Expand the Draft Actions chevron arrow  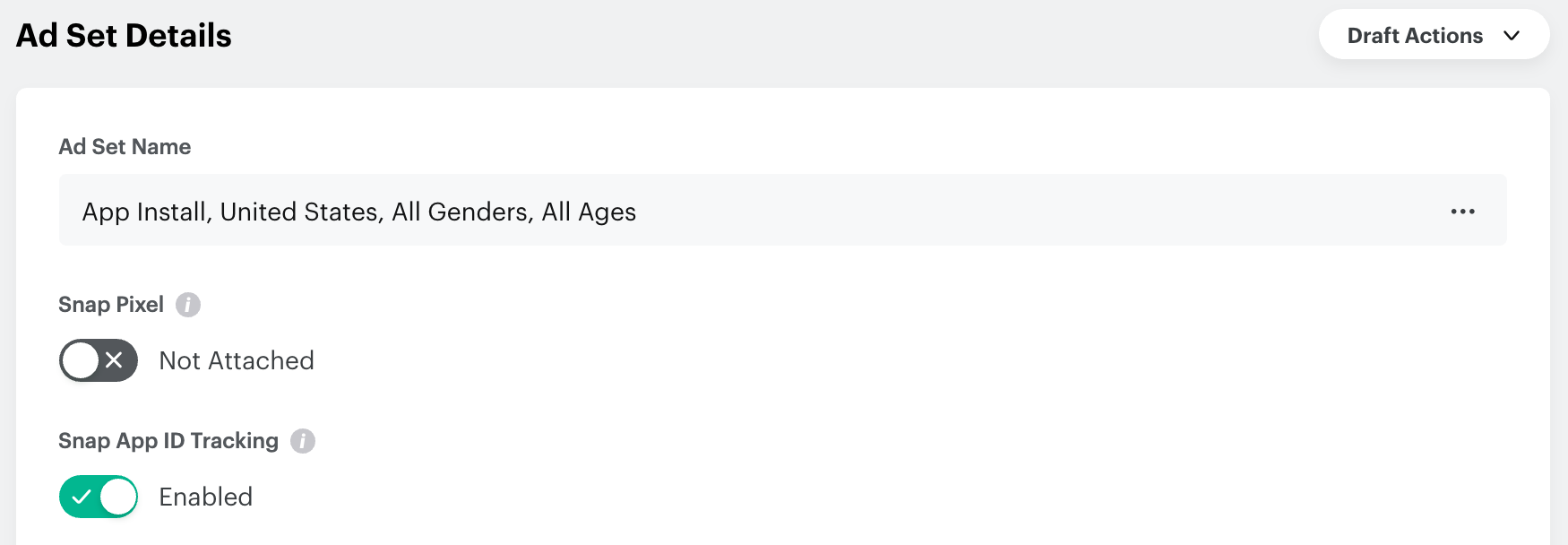(x=1512, y=36)
